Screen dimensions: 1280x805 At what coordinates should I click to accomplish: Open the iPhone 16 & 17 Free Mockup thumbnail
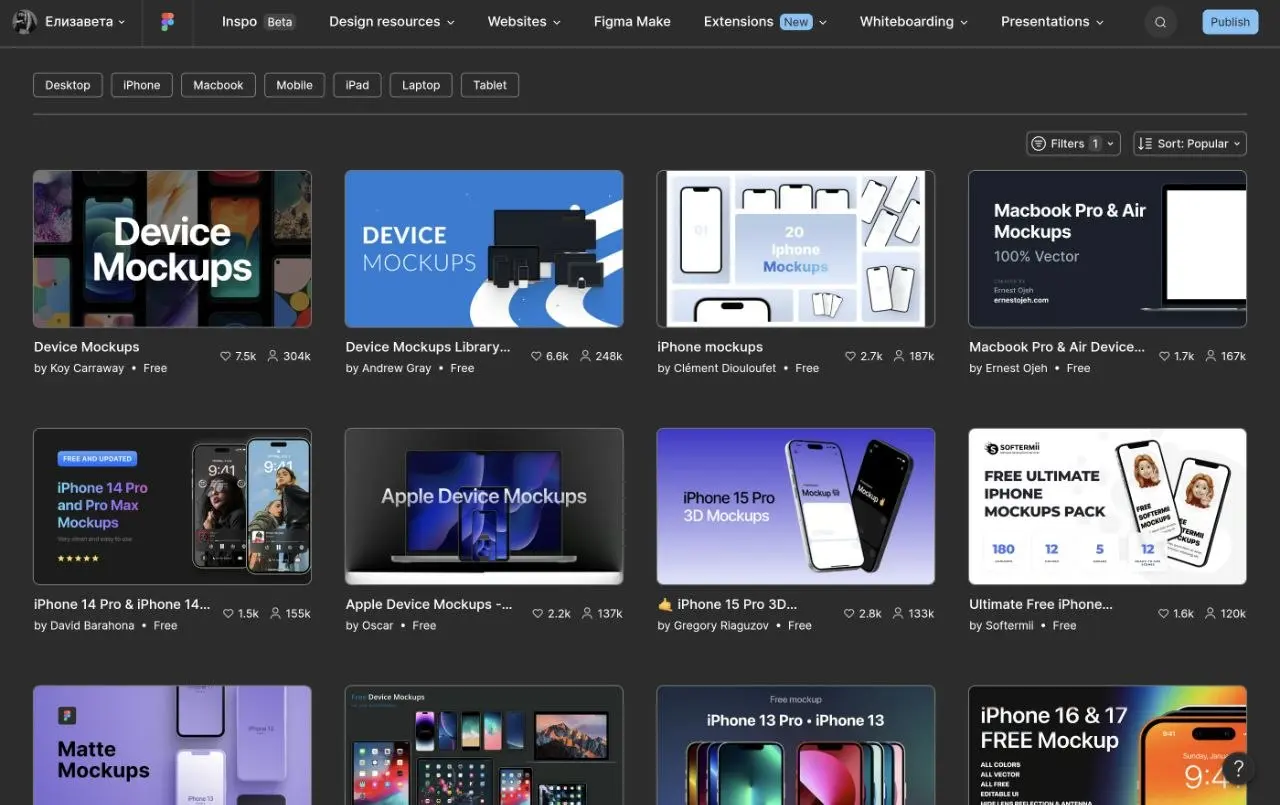(1108, 745)
